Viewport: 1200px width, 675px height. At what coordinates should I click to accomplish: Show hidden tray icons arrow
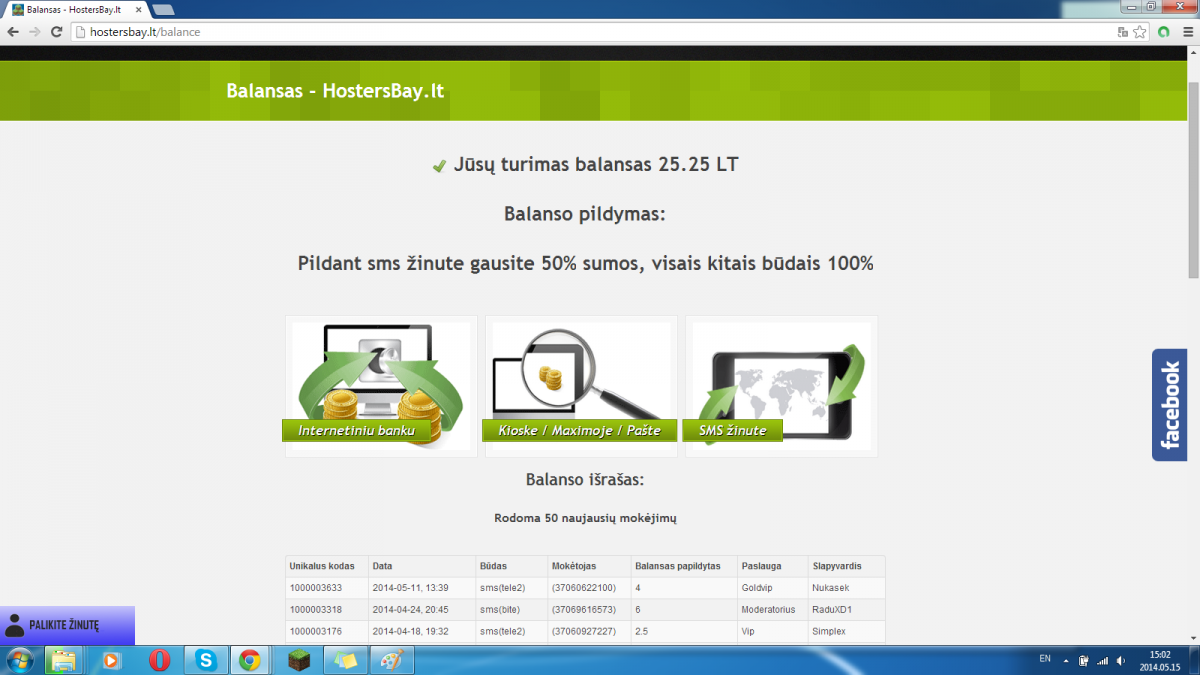point(1066,660)
